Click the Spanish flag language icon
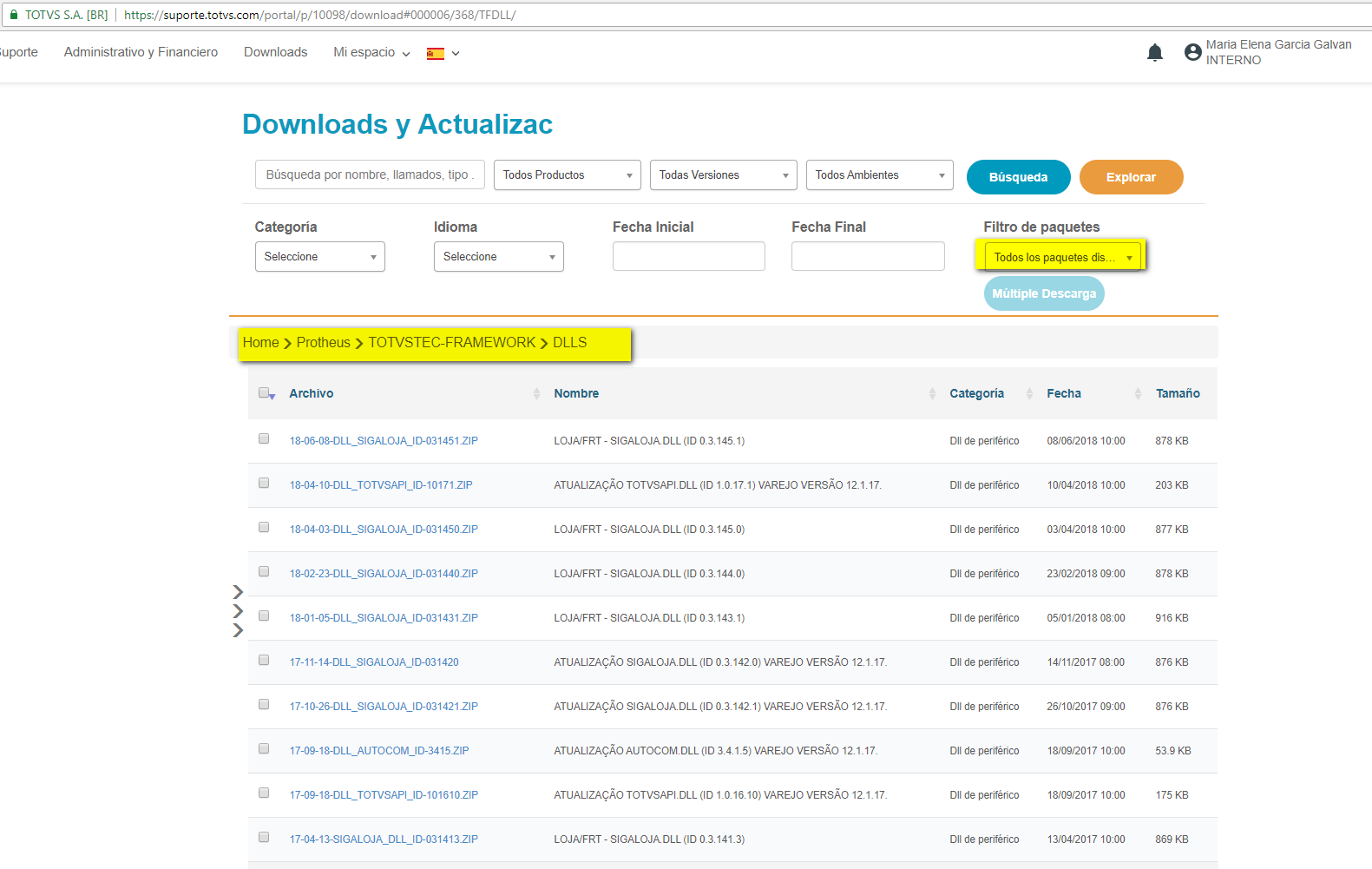This screenshot has width=1372, height=869. click(x=436, y=54)
